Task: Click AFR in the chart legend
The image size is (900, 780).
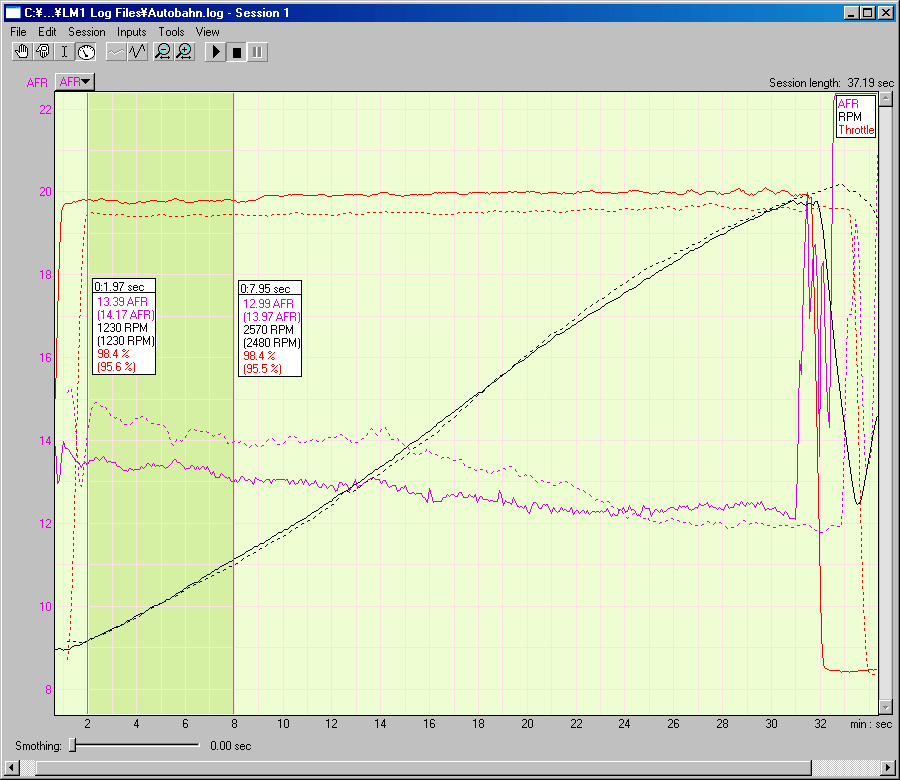Action: click(848, 104)
